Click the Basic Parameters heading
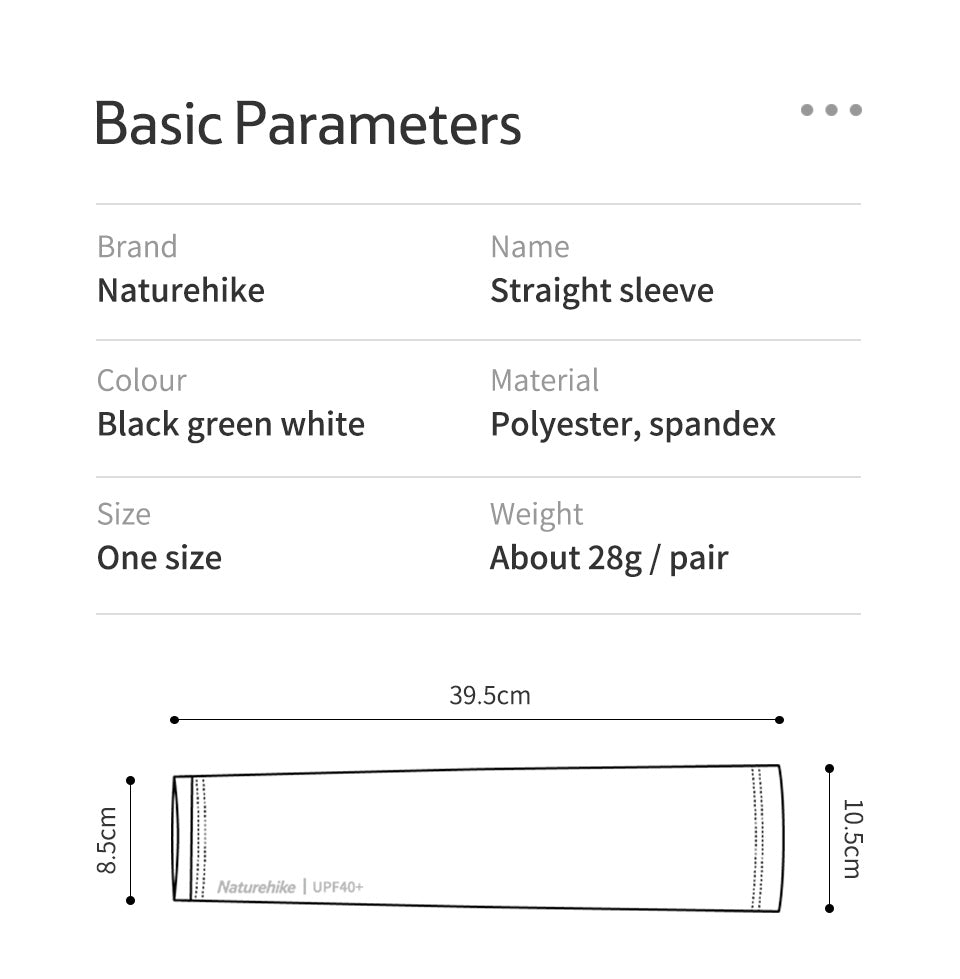Viewport: 960px width, 979px height. (308, 124)
